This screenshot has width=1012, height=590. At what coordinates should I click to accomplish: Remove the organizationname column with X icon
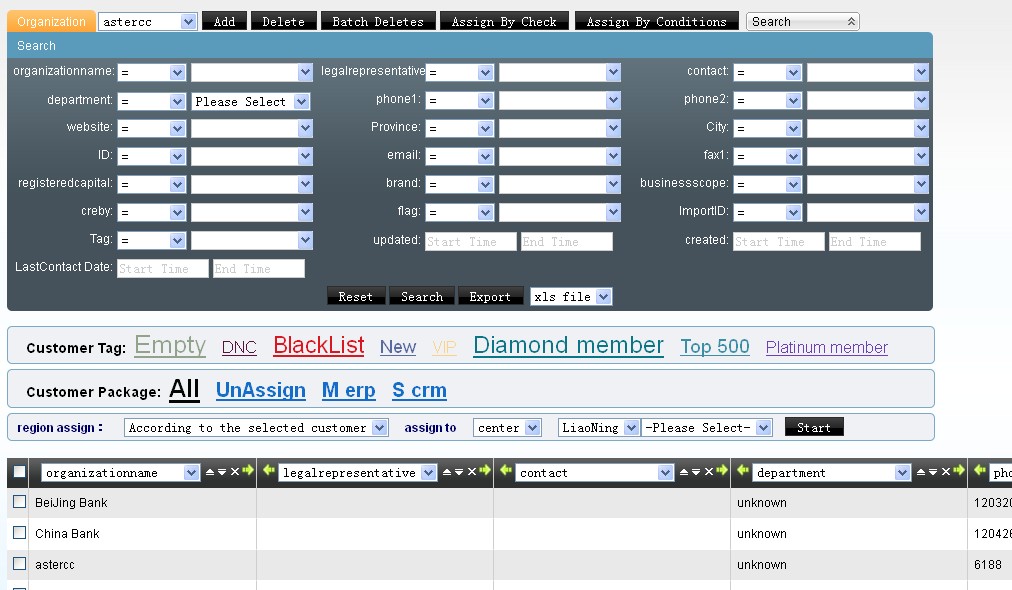(x=235, y=472)
